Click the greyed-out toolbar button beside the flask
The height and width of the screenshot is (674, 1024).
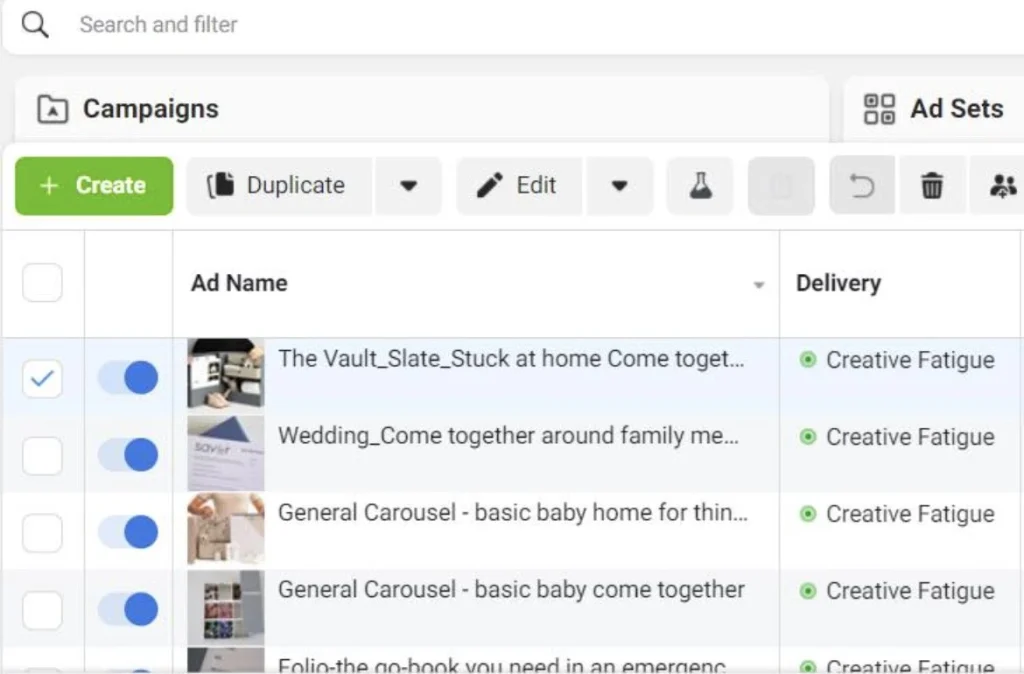[781, 186]
